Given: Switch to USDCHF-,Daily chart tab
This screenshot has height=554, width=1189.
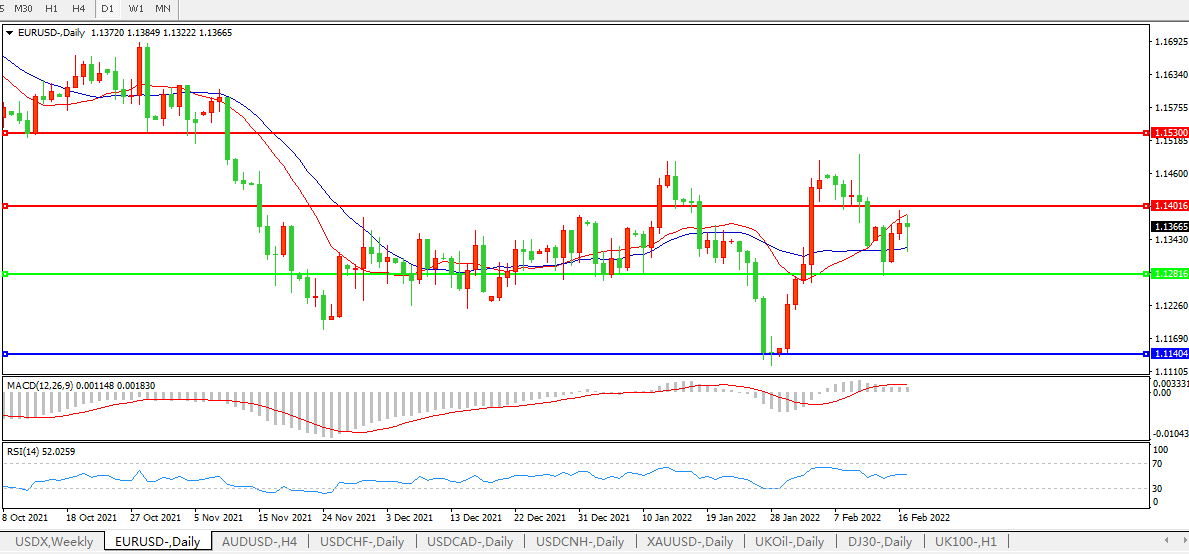Looking at the screenshot, I should [x=362, y=542].
